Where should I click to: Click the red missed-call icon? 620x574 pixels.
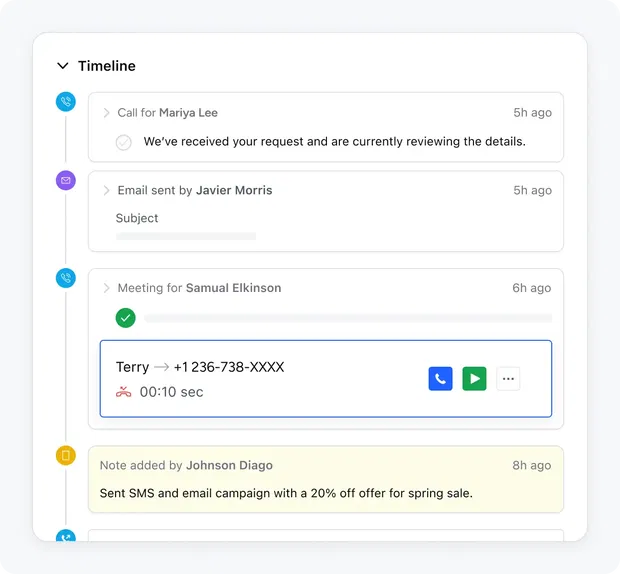123,392
